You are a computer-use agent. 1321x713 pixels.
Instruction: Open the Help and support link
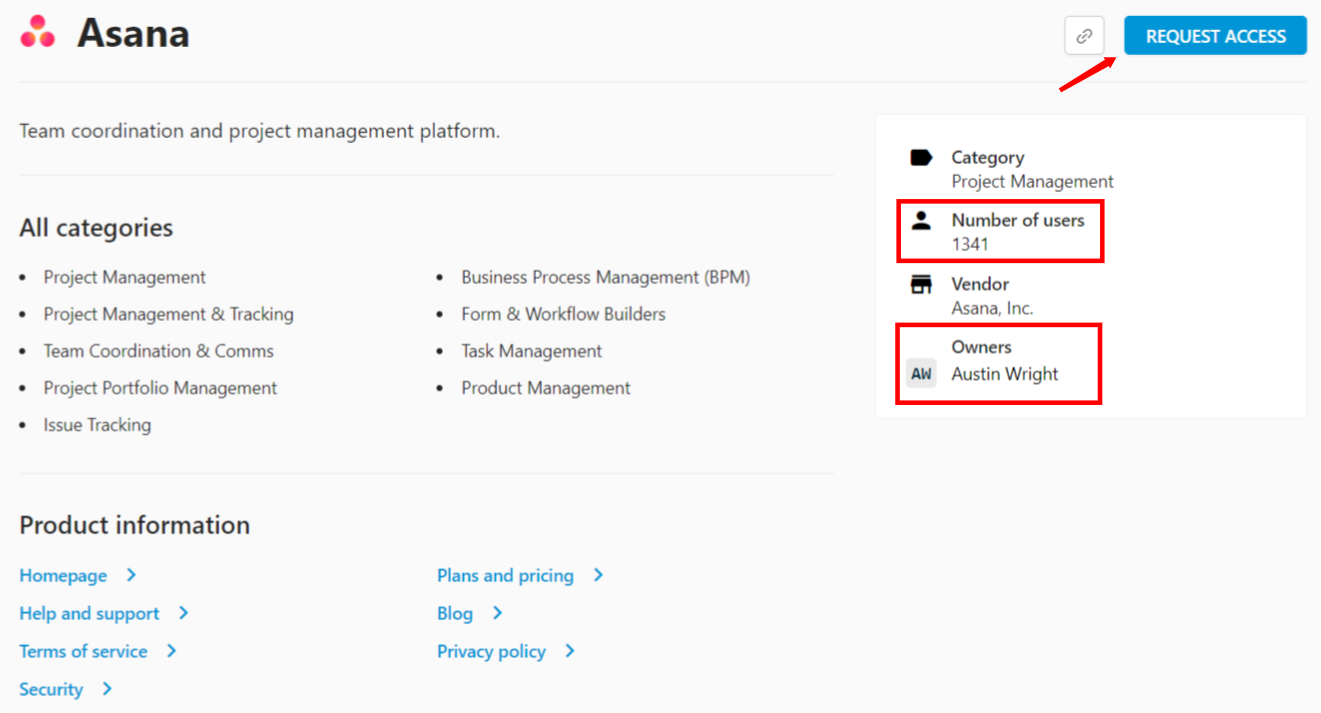pyautogui.click(x=89, y=614)
